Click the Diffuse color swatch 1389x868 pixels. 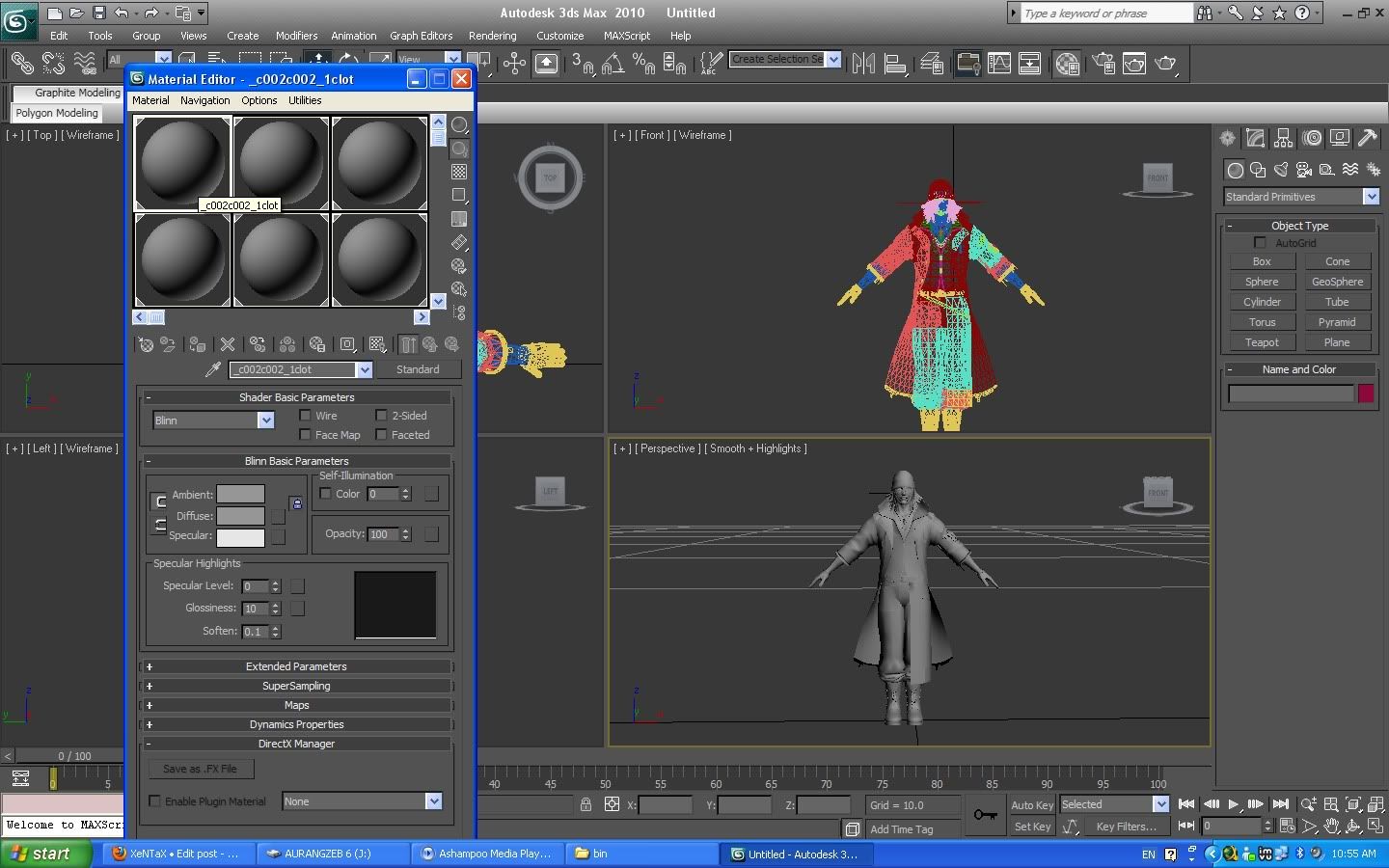(240, 516)
